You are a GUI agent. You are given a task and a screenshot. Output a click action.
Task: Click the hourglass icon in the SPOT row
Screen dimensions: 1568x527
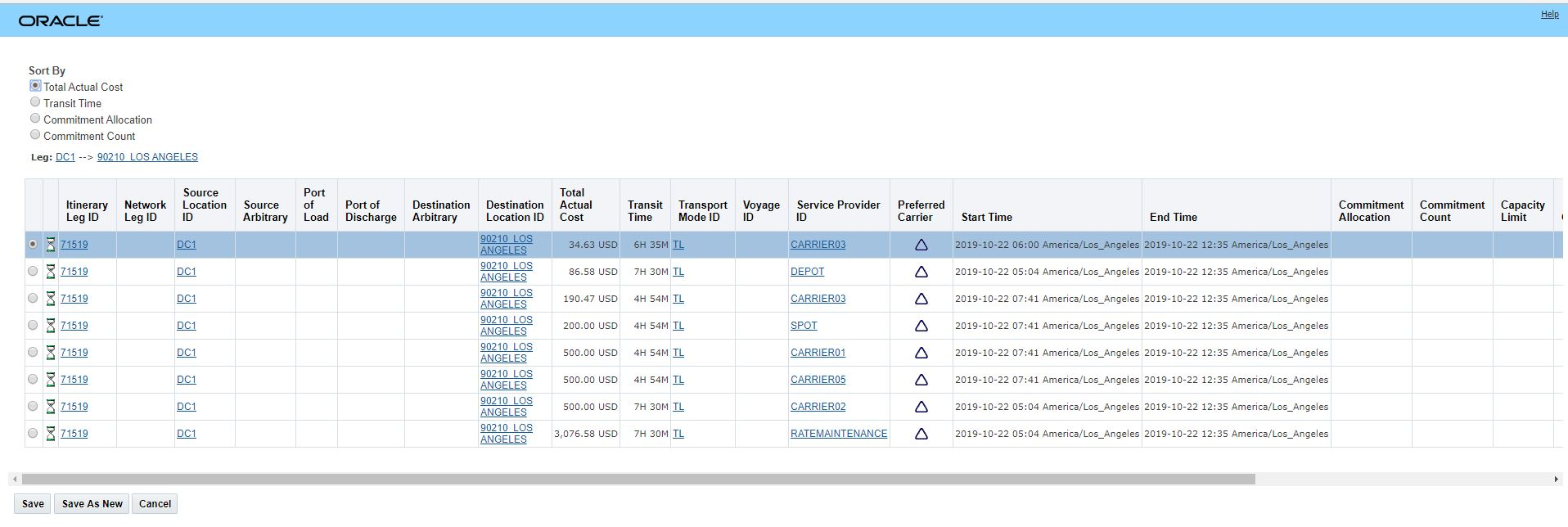[x=50, y=326]
